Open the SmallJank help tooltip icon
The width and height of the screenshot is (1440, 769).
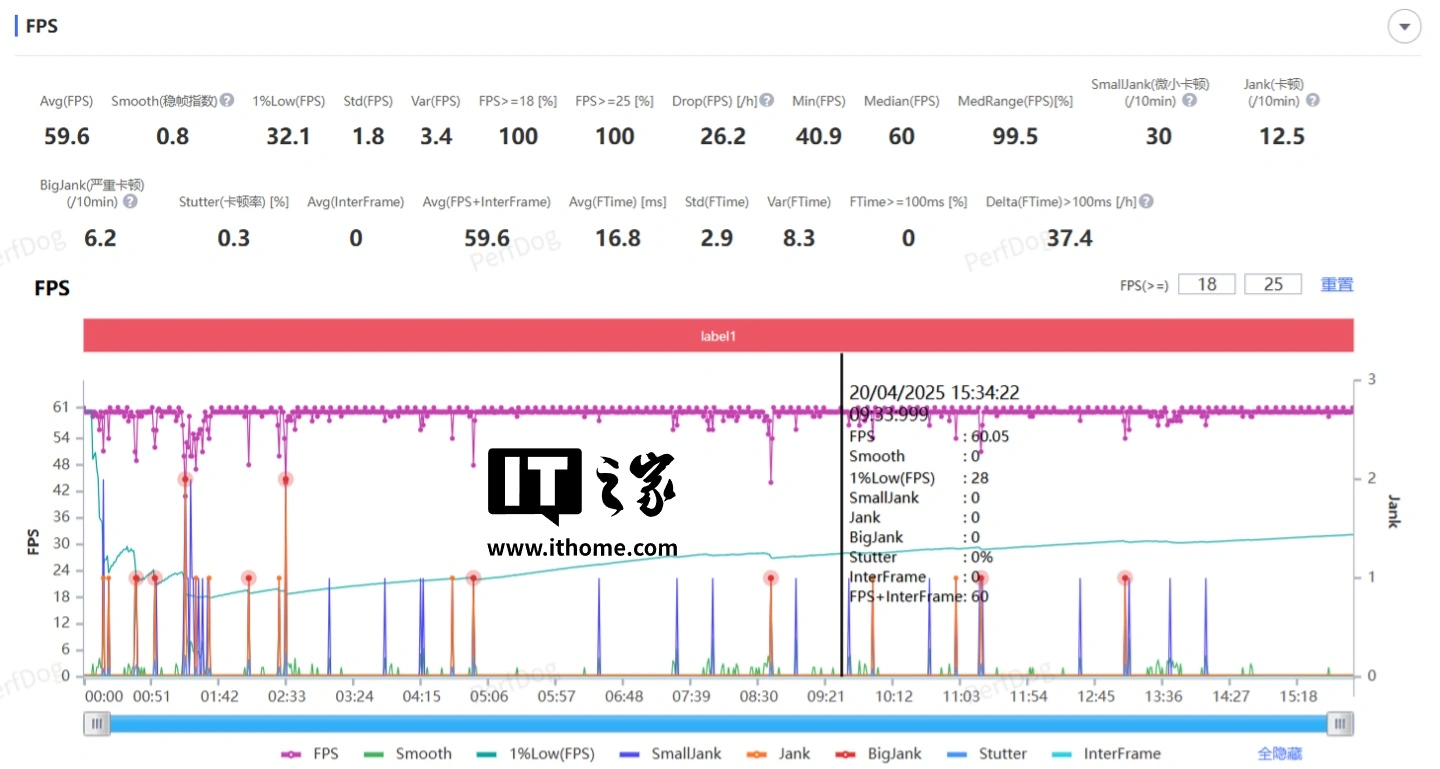(x=1189, y=100)
